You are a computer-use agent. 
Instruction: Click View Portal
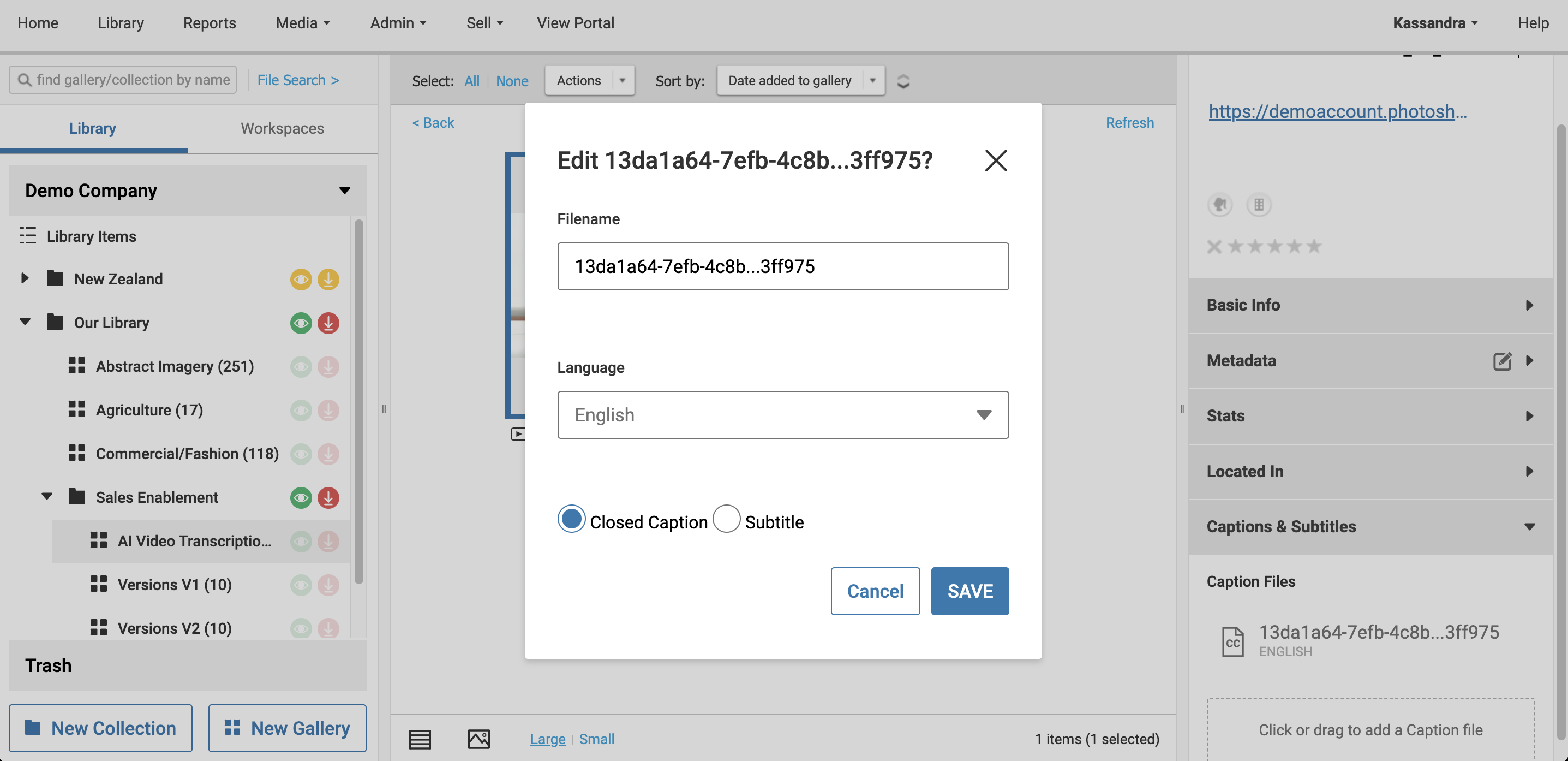pyautogui.click(x=575, y=23)
